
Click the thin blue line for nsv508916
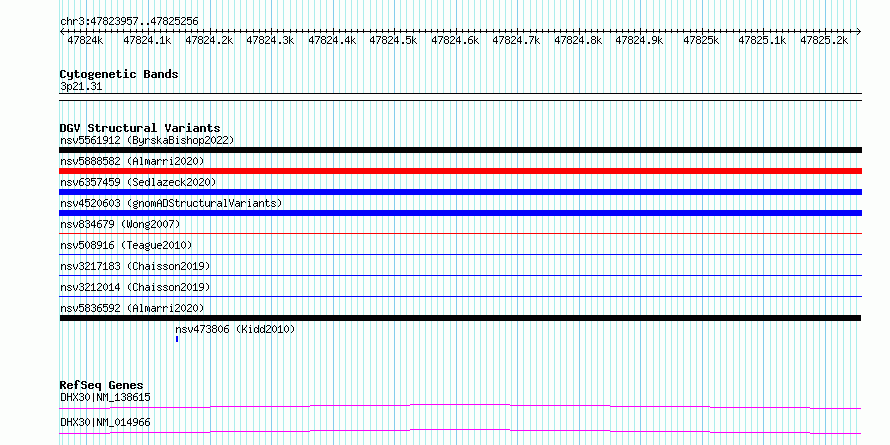[460, 254]
